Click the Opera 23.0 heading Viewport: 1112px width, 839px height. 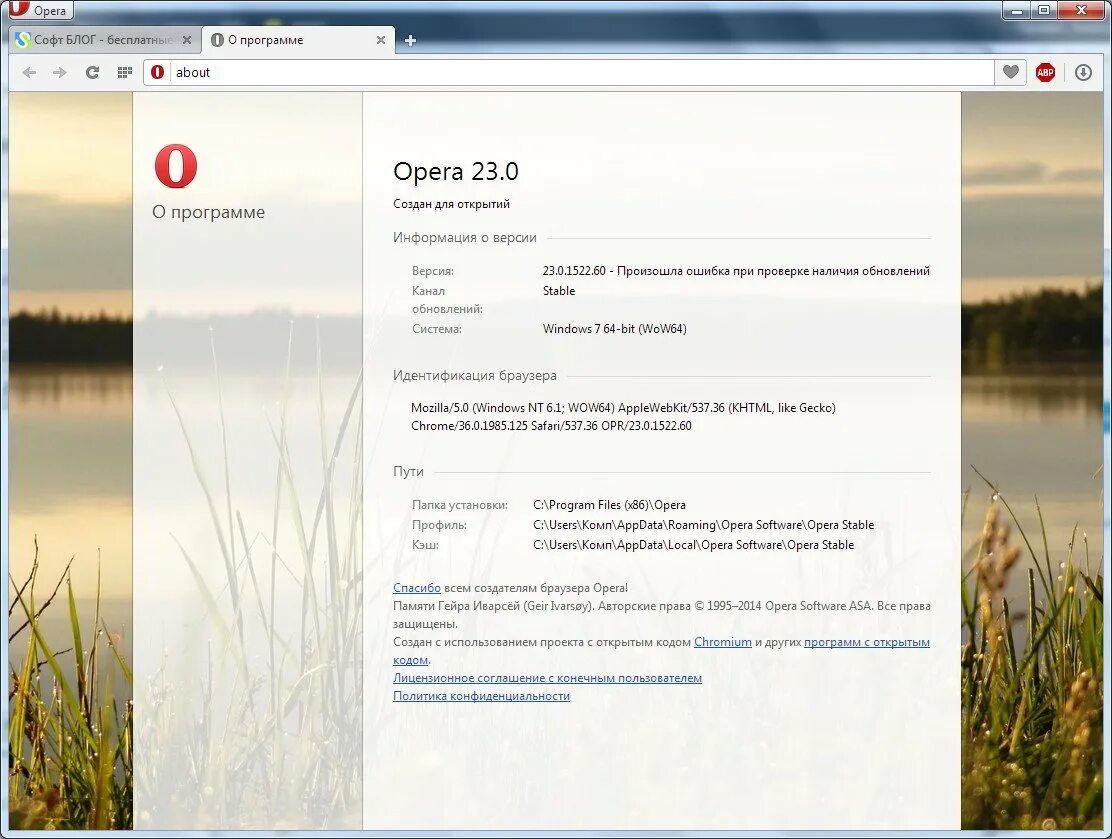(x=456, y=171)
